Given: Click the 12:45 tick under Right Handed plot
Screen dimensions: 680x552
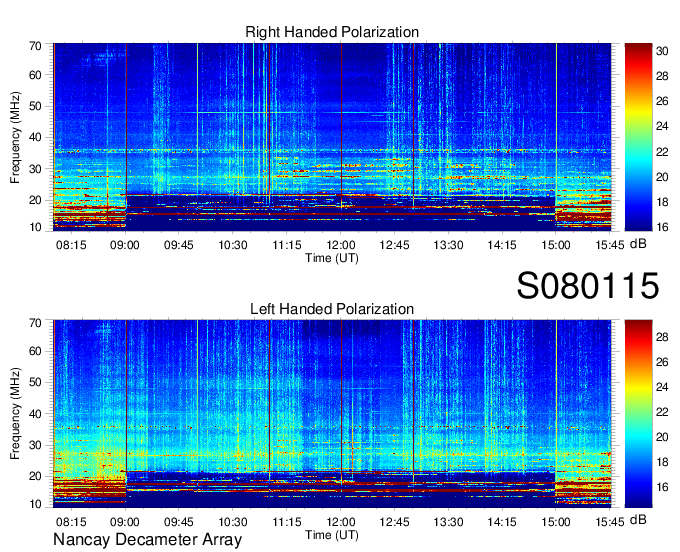Looking at the screenshot, I should tap(394, 245).
